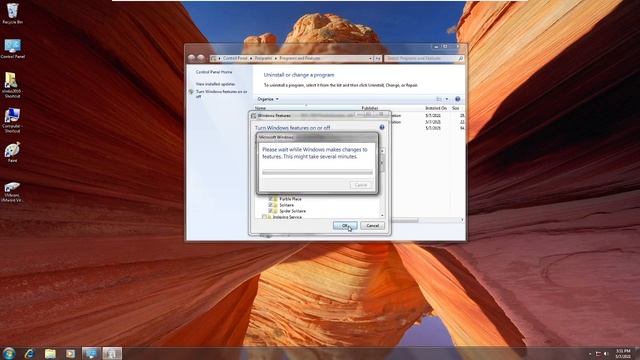Click the horizontal scrollbar right arrow
This screenshot has height=360, width=640.
[x=462, y=220]
